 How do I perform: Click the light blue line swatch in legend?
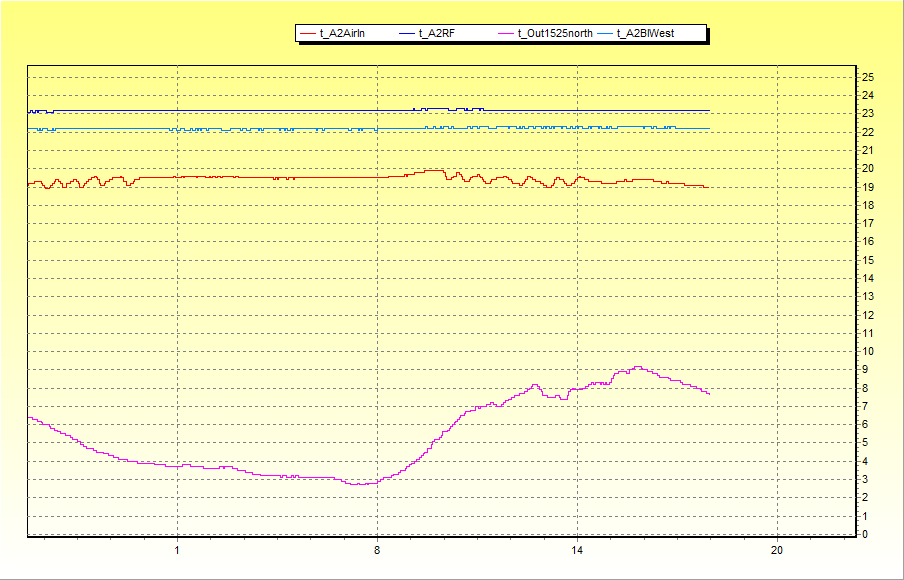[605, 34]
